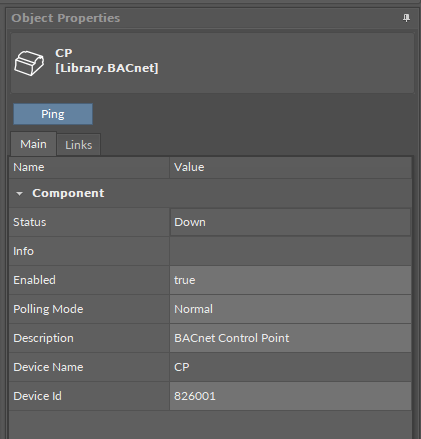Click the Info value cell

click(x=290, y=251)
